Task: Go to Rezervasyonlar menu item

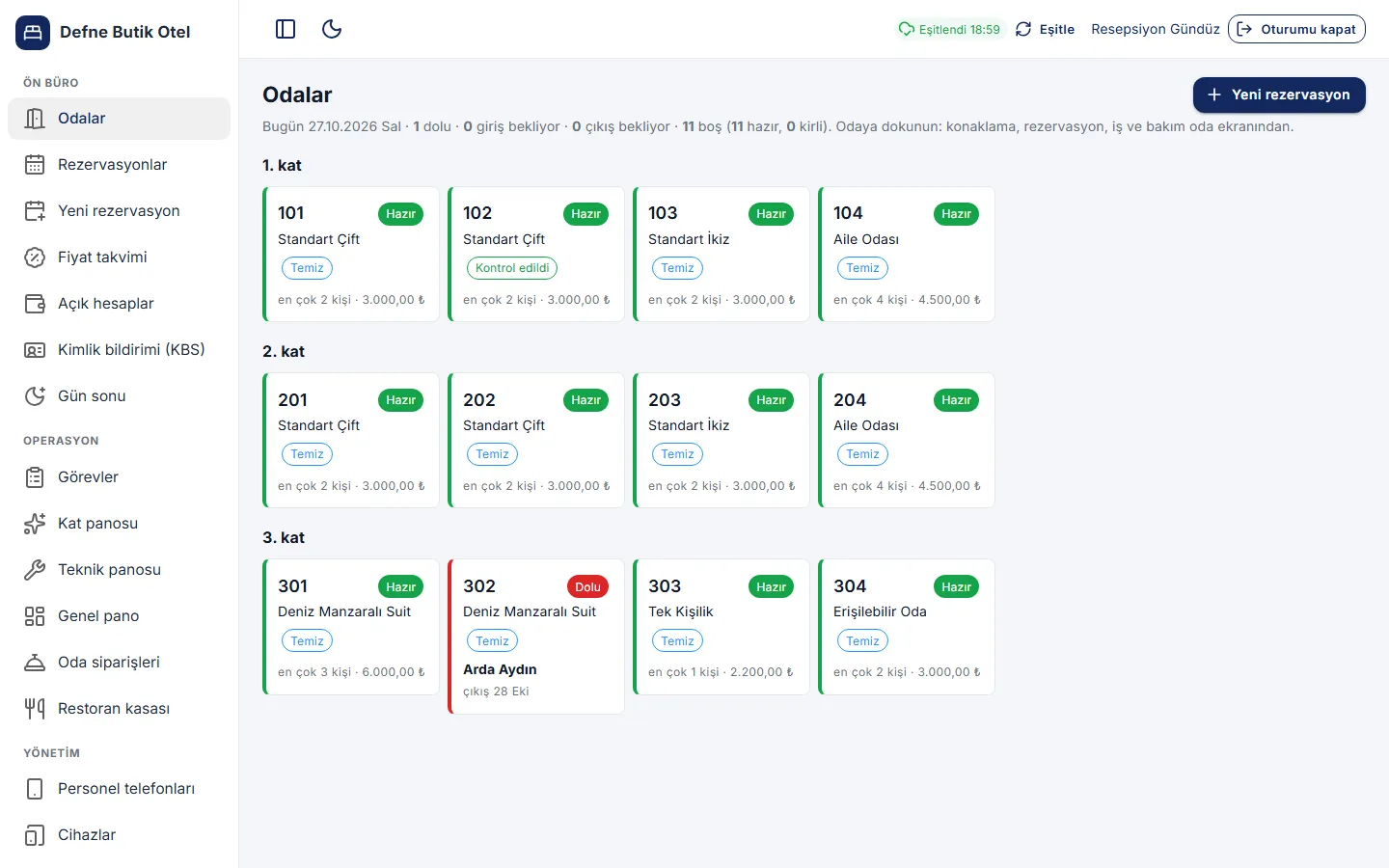Action: click(x=119, y=165)
